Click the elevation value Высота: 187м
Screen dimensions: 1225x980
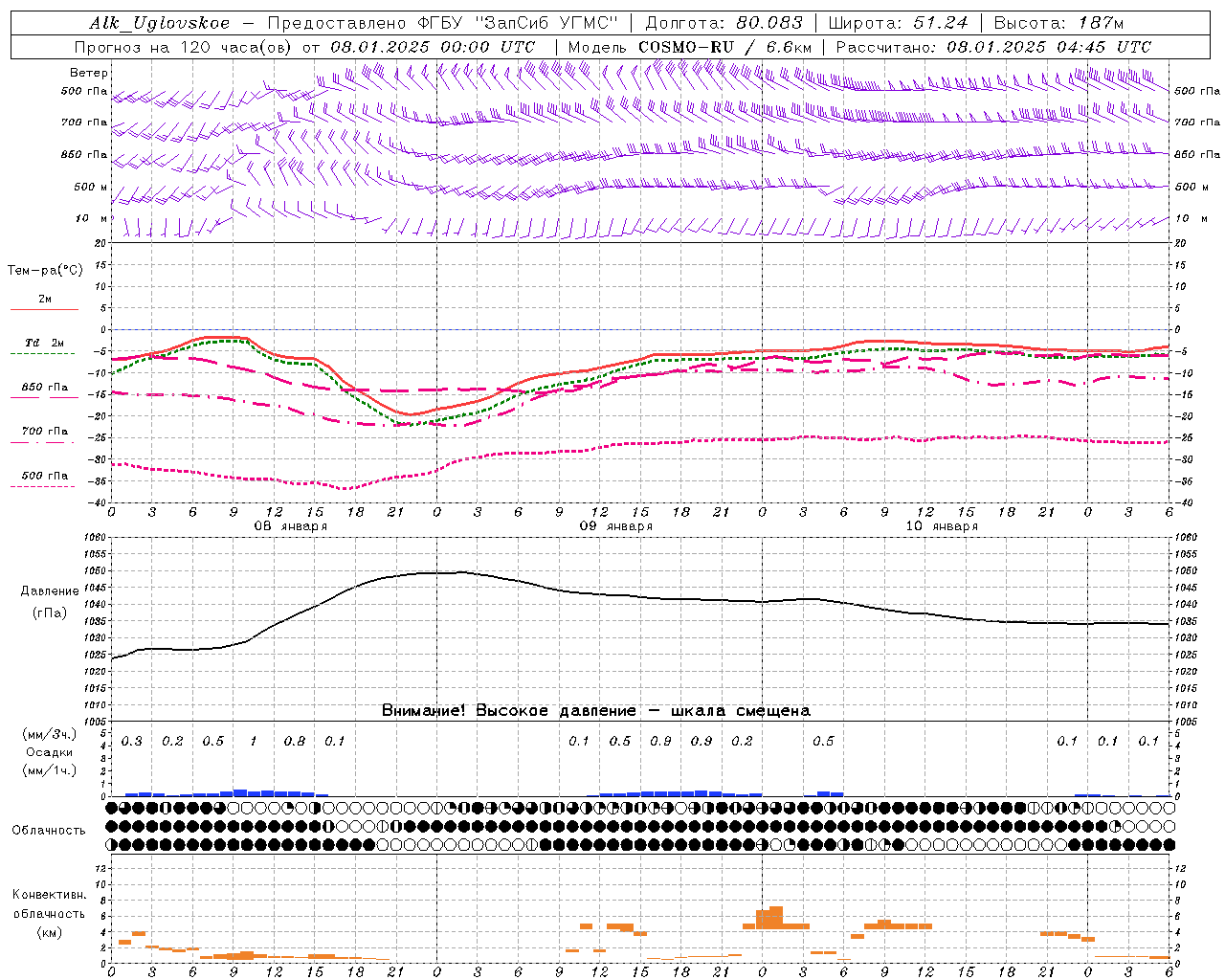(x=1058, y=23)
